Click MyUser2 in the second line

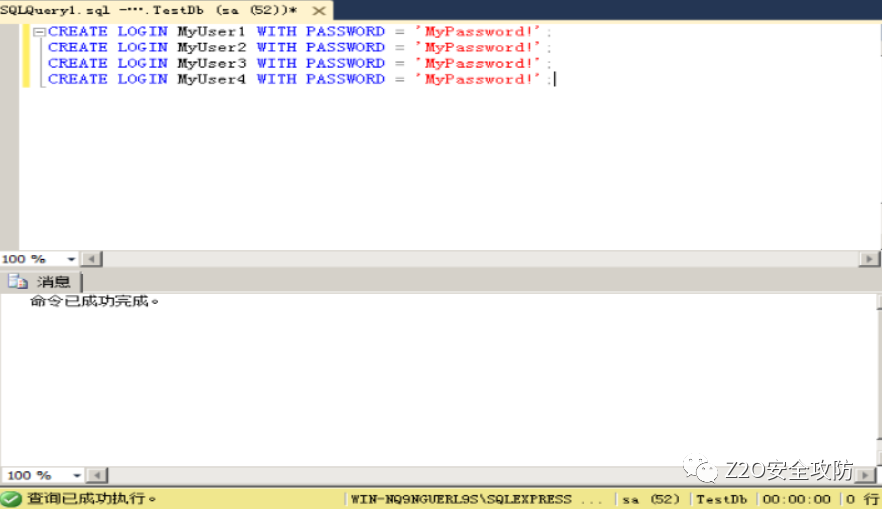(x=212, y=47)
